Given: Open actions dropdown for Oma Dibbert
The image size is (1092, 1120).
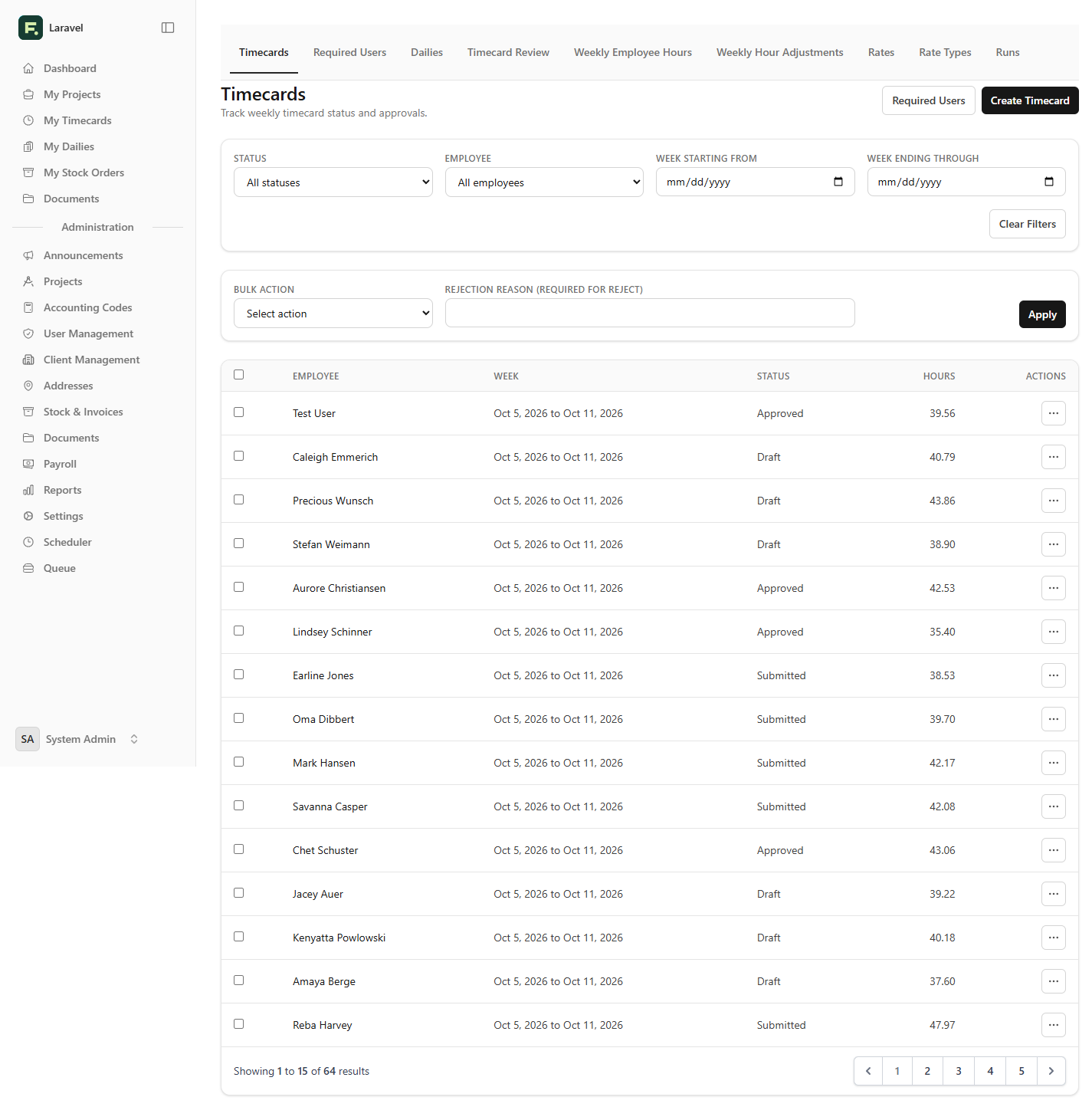Looking at the screenshot, I should (1054, 719).
